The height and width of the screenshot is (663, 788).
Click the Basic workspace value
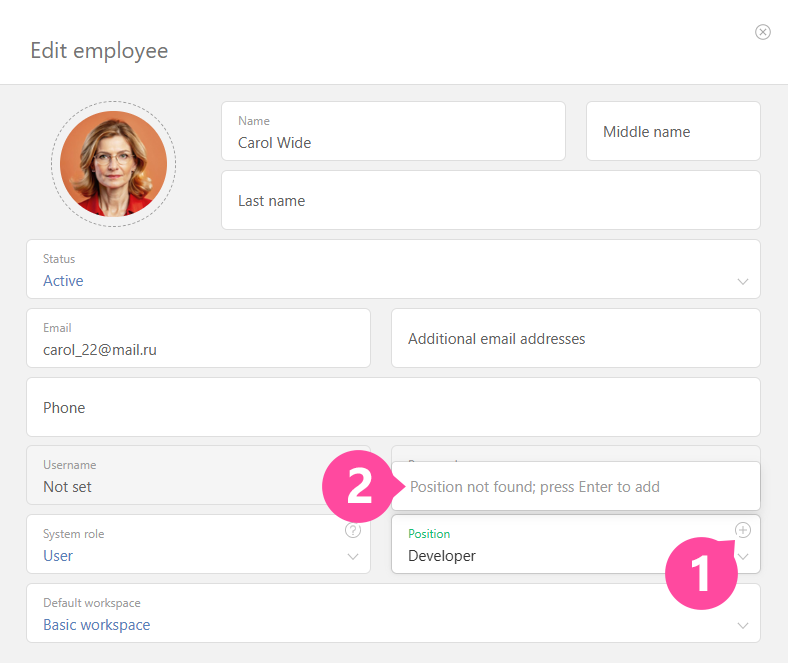[x=96, y=625]
